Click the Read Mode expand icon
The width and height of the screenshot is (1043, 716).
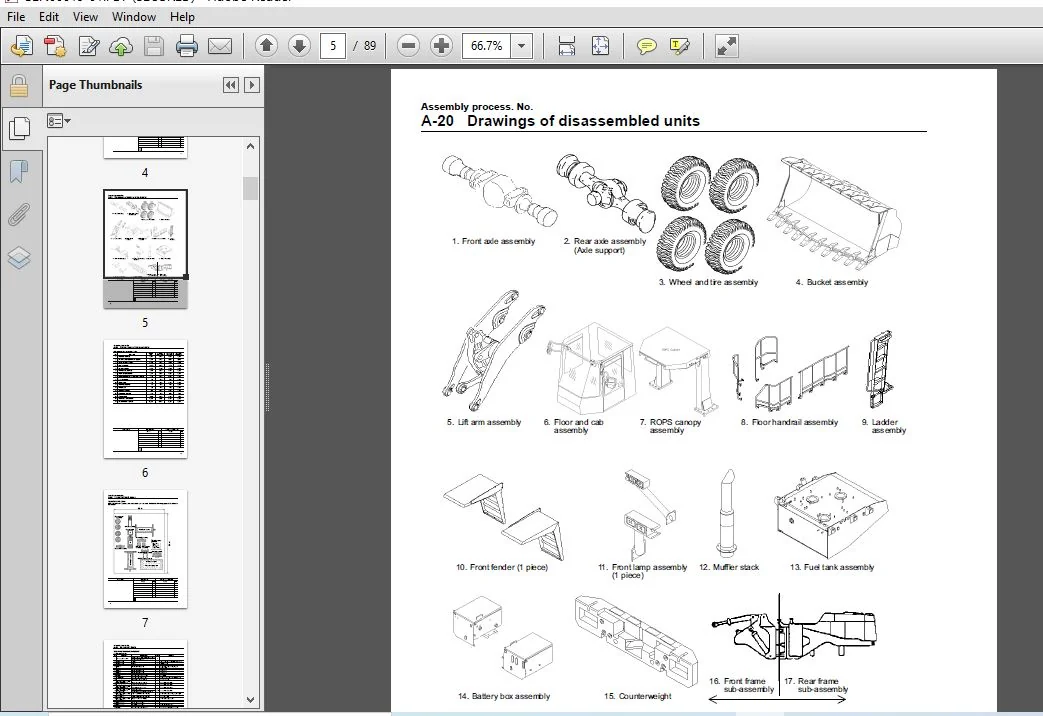point(726,46)
